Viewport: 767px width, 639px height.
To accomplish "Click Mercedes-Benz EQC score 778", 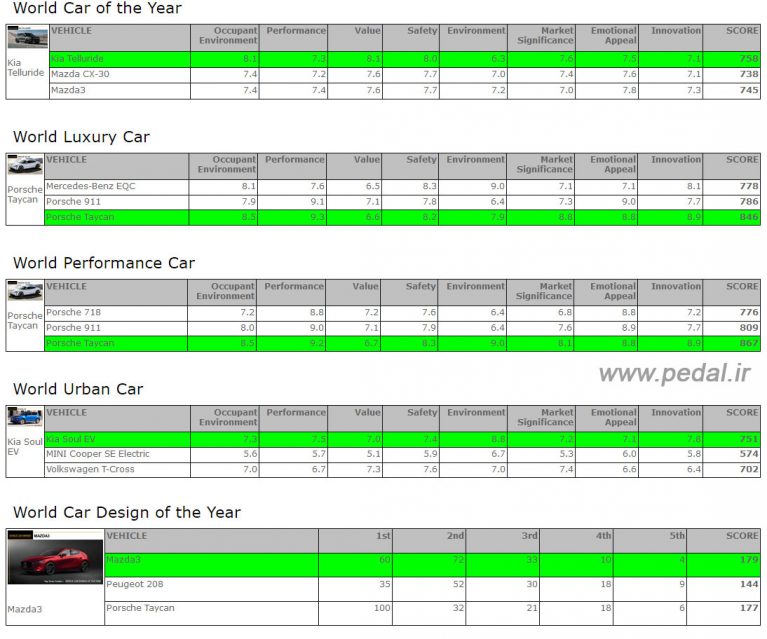I will pyautogui.click(x=749, y=186).
